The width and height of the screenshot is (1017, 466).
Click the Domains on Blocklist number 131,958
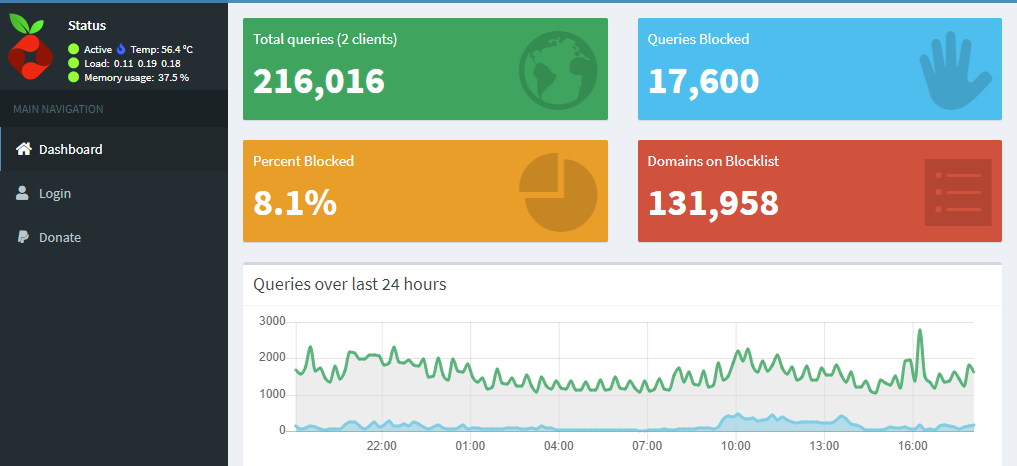tap(713, 203)
